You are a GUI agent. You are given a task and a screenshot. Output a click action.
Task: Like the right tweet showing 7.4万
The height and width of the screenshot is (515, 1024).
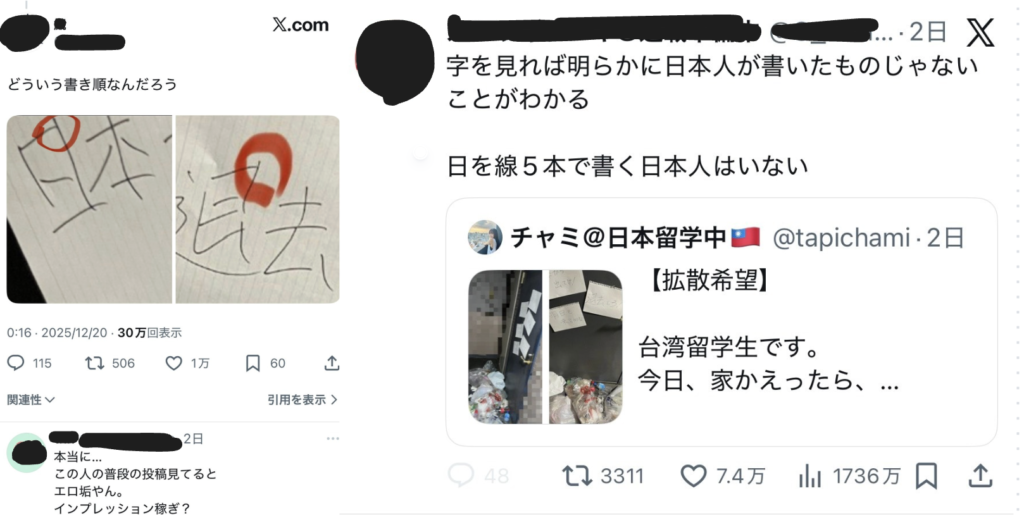click(x=694, y=476)
